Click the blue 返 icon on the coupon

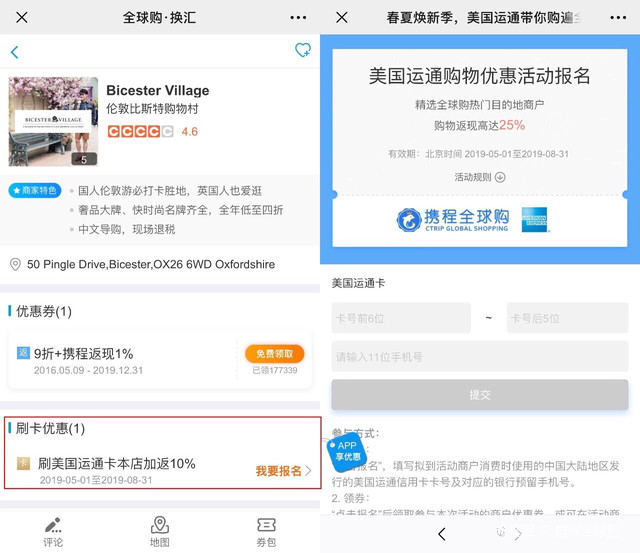23,353
